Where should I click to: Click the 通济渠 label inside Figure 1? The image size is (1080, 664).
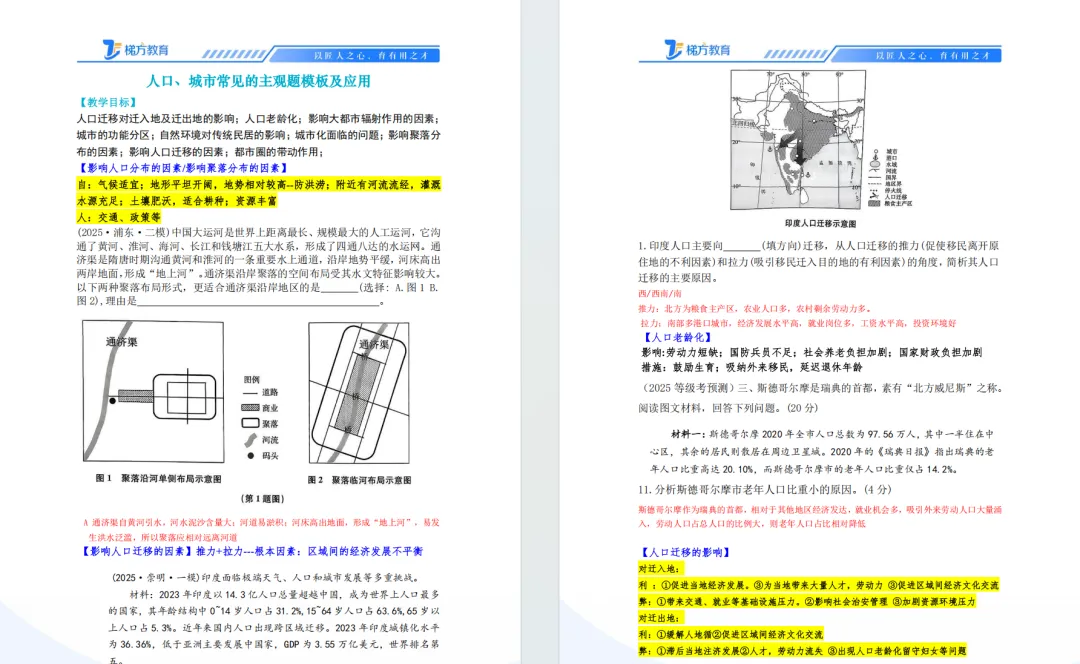(121, 342)
